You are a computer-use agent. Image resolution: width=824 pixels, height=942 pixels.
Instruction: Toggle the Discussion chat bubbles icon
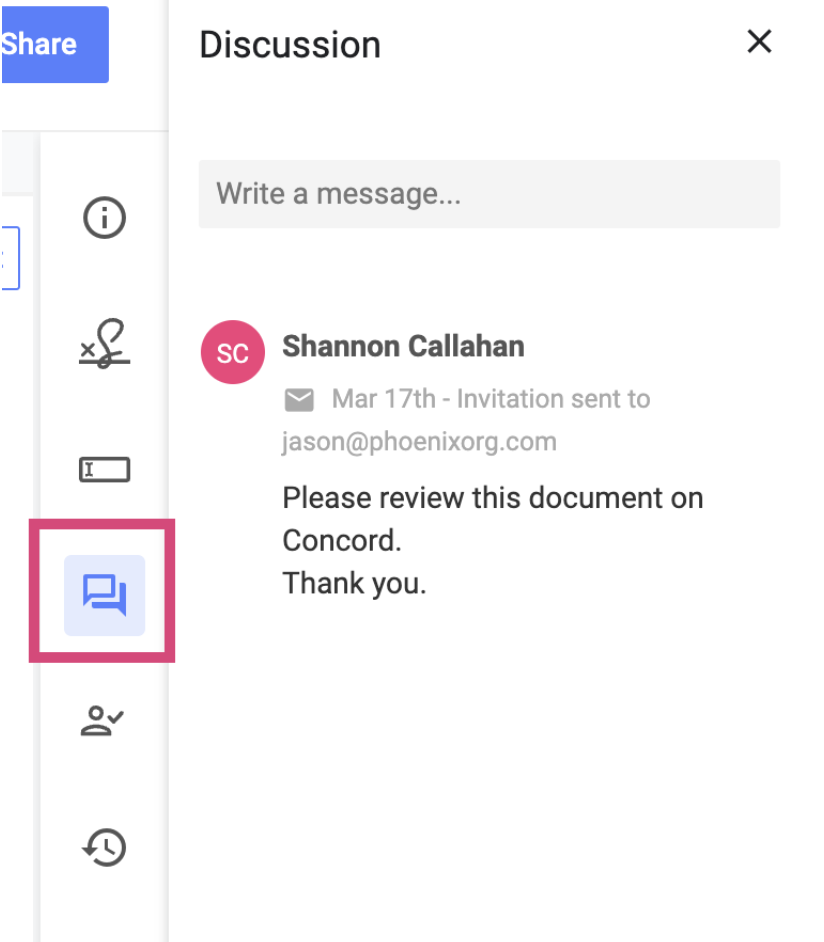click(105, 595)
